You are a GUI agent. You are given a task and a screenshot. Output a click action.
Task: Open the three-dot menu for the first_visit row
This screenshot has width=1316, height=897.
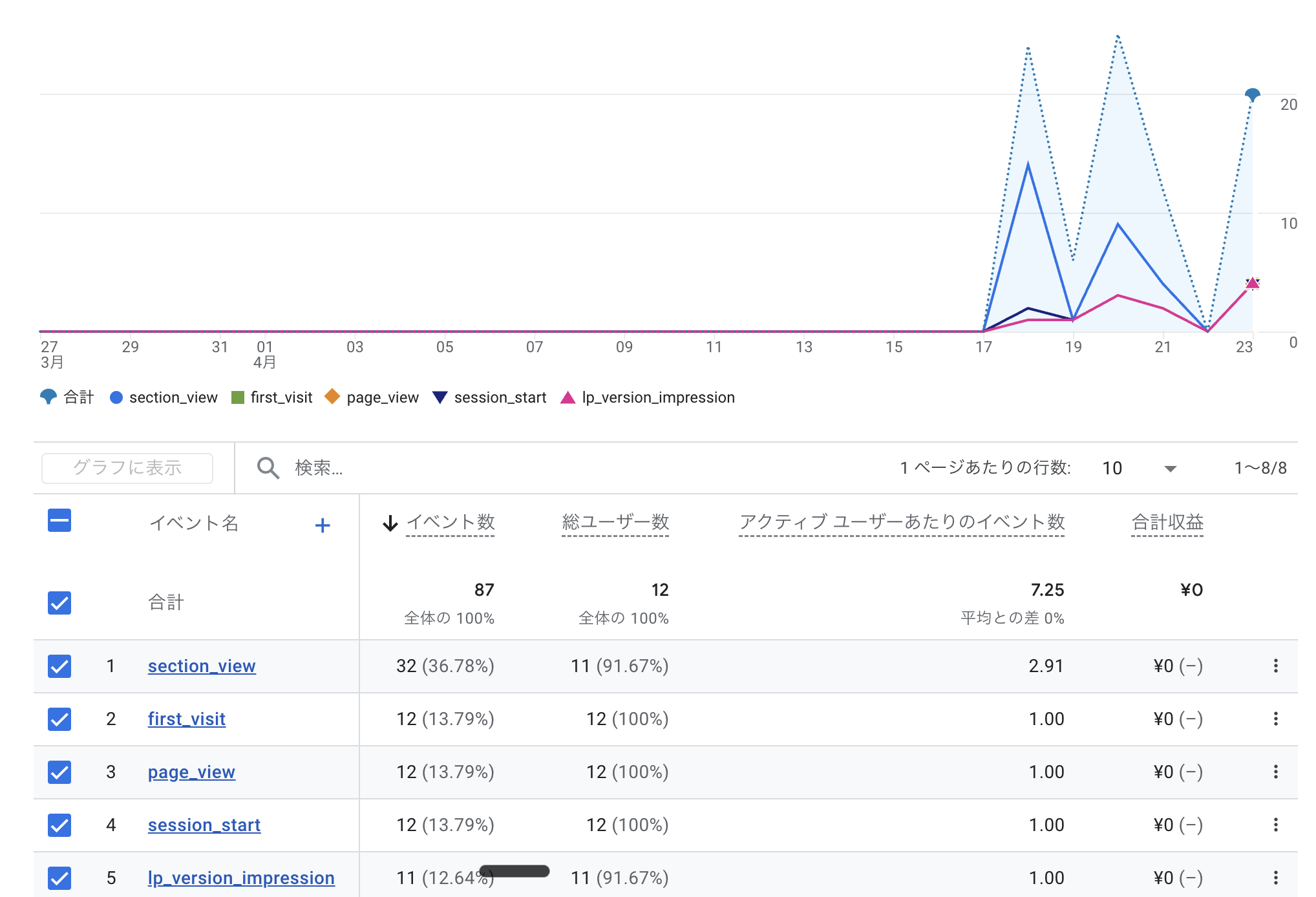pos(1275,719)
